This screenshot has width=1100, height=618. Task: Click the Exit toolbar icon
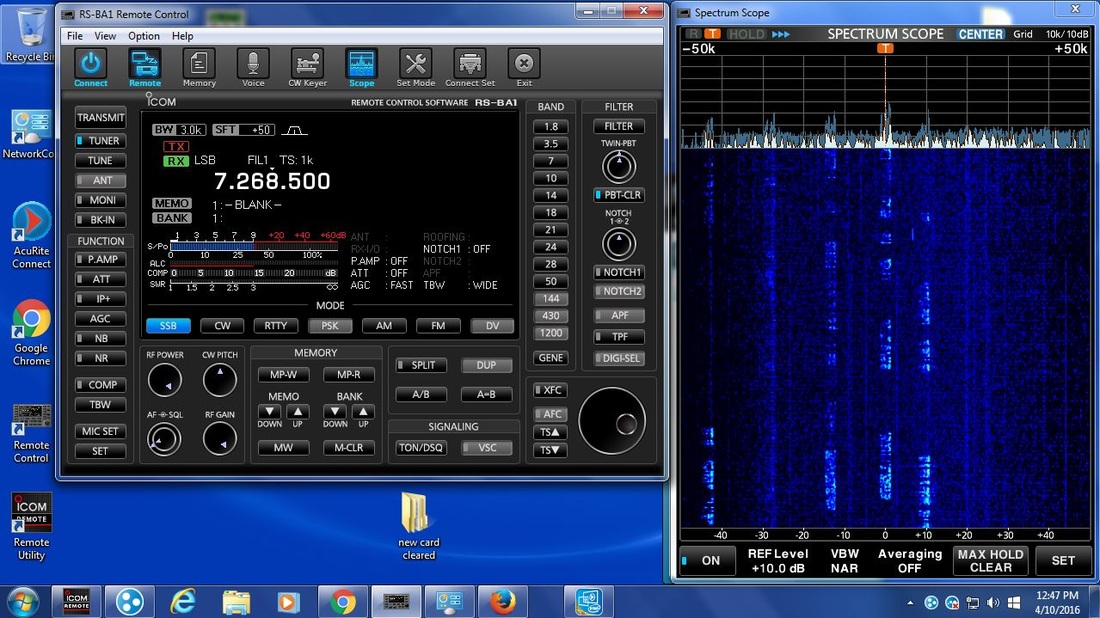click(x=524, y=67)
